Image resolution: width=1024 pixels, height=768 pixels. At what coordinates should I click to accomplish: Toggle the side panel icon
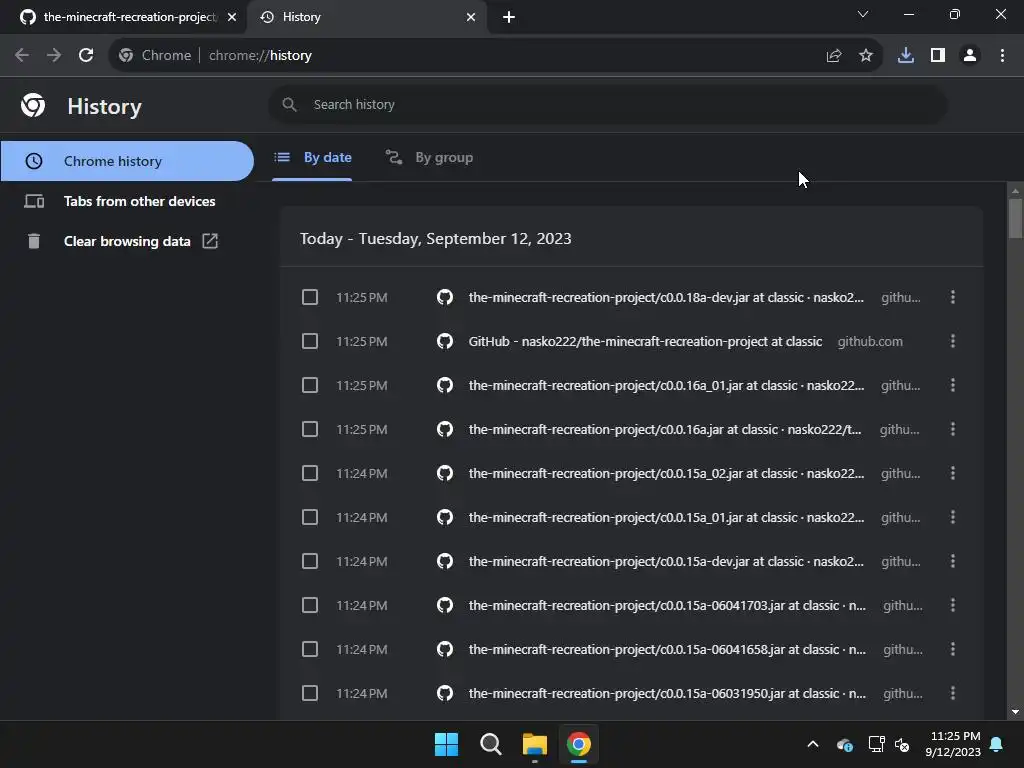click(x=938, y=56)
